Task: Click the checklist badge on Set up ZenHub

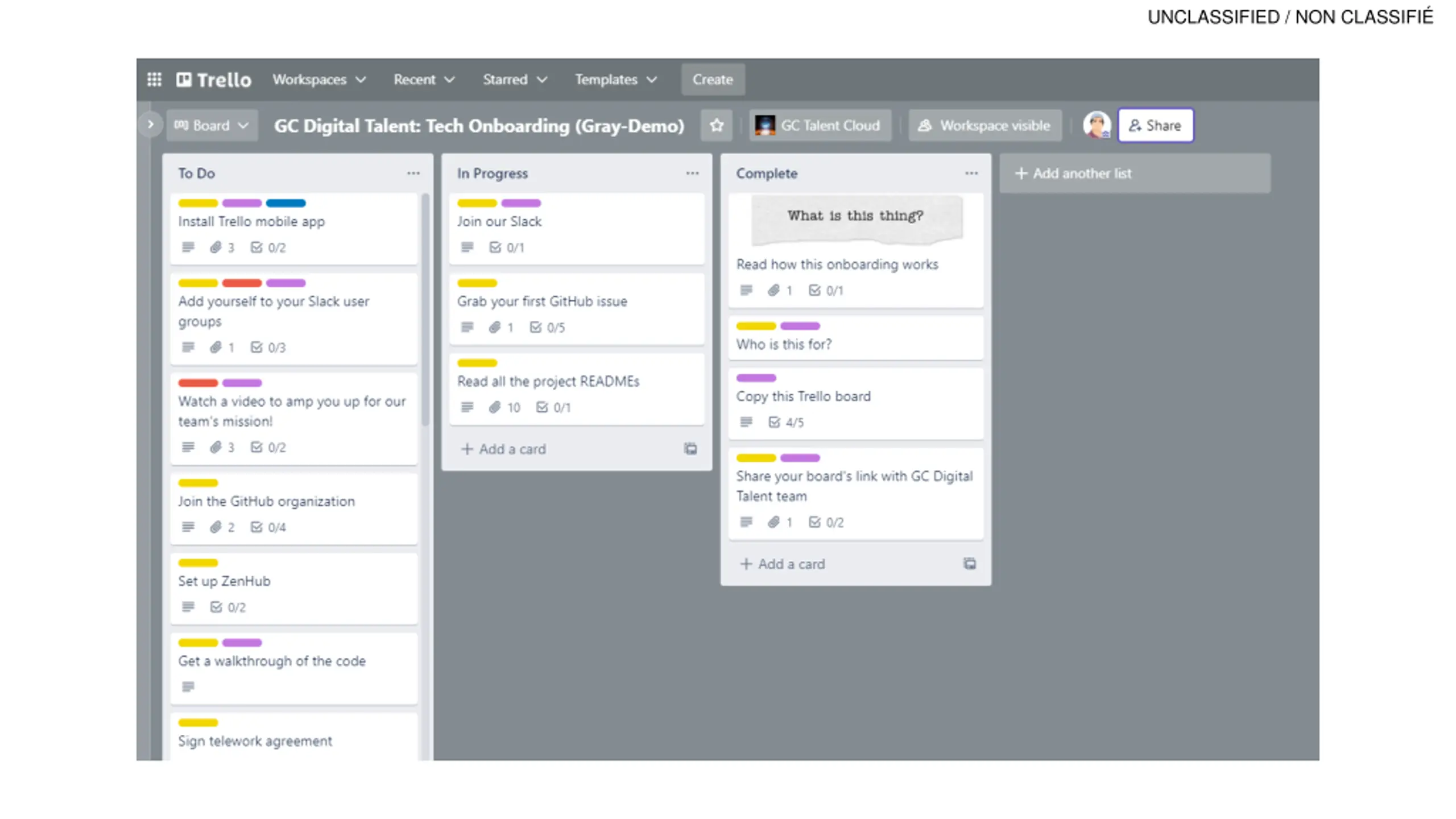Action: [x=228, y=607]
